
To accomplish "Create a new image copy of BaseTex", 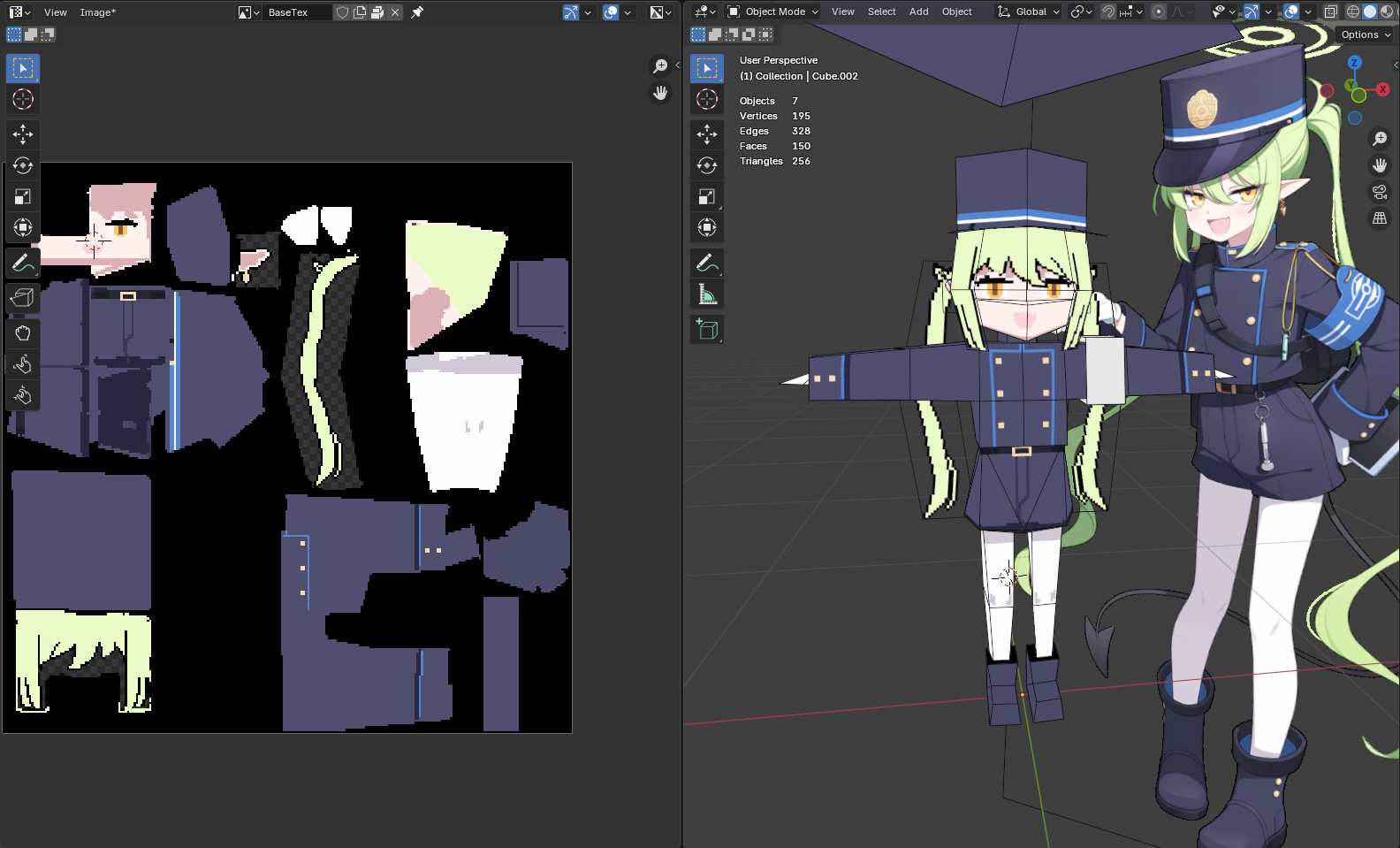I will [x=360, y=12].
